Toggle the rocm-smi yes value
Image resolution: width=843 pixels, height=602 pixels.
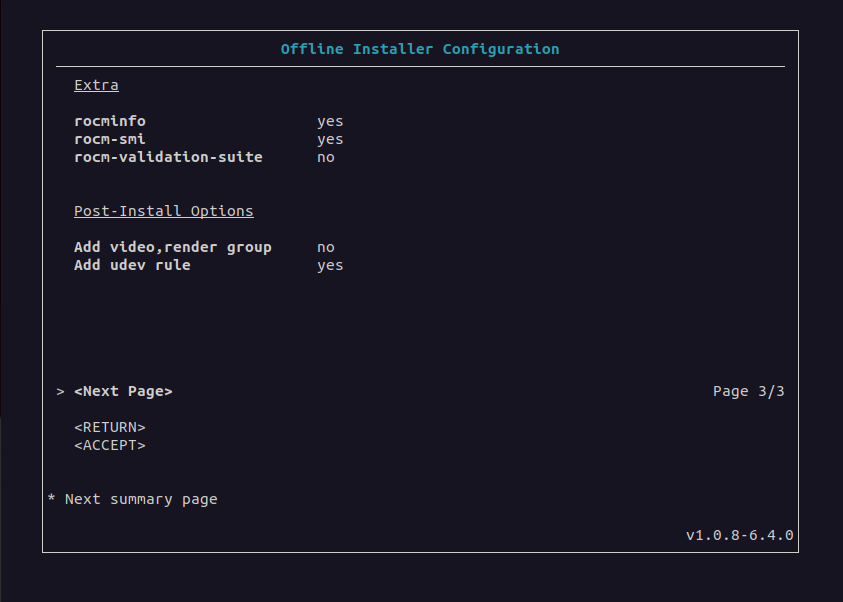click(x=330, y=139)
